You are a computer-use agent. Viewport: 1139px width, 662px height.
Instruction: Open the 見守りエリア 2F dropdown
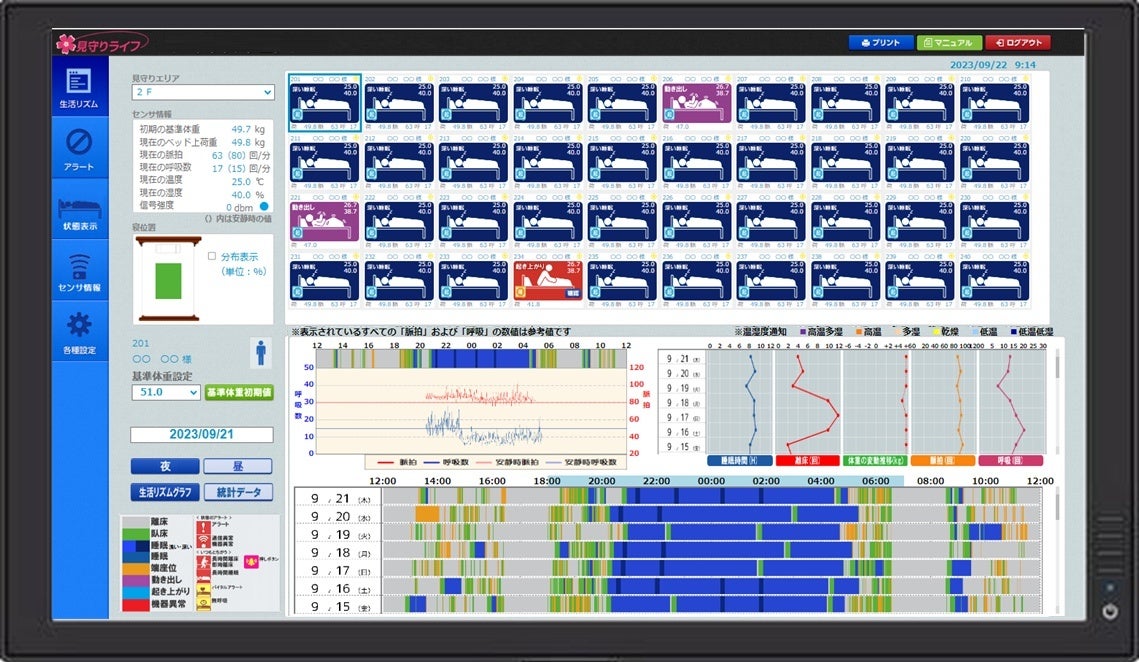(203, 92)
